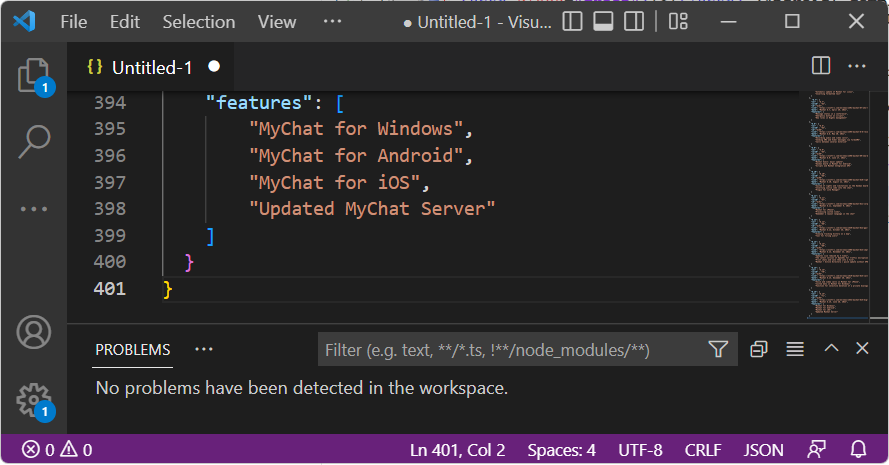Click the minimap code overview
Image resolution: width=889 pixels, height=465 pixels.
point(839,204)
